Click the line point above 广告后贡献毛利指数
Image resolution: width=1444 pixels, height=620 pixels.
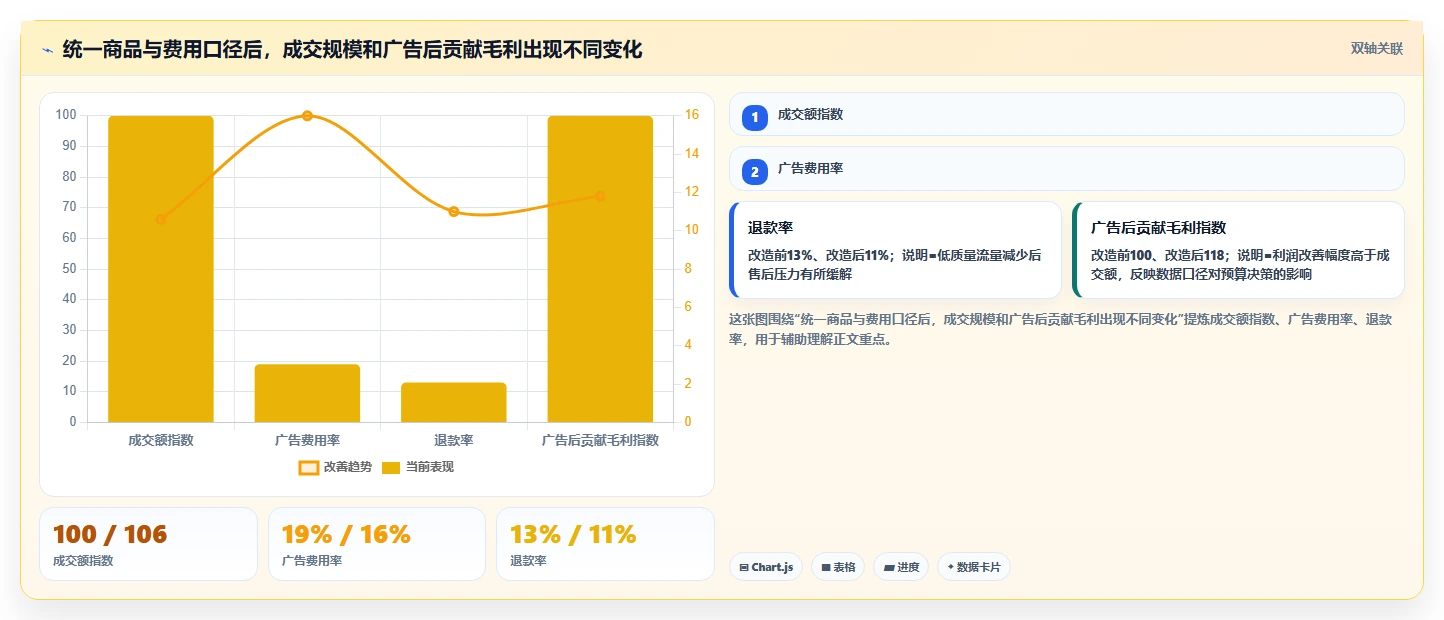(x=600, y=195)
